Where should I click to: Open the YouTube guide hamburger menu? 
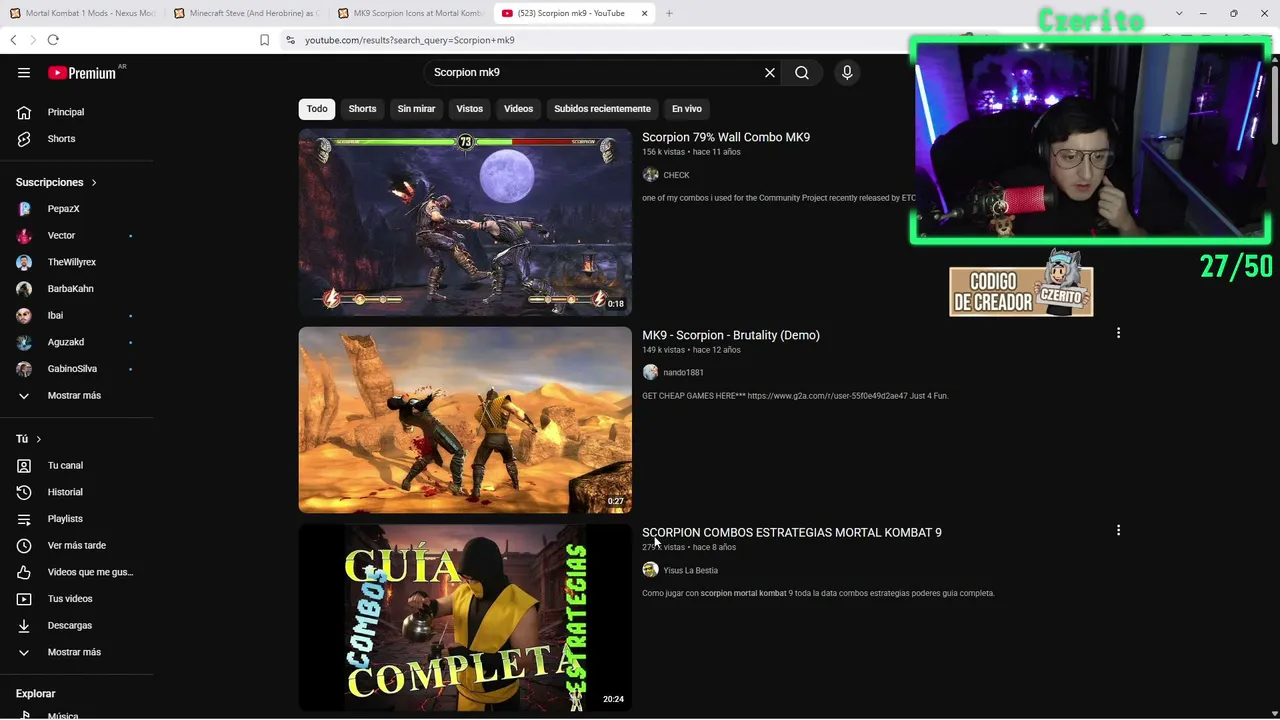click(24, 72)
